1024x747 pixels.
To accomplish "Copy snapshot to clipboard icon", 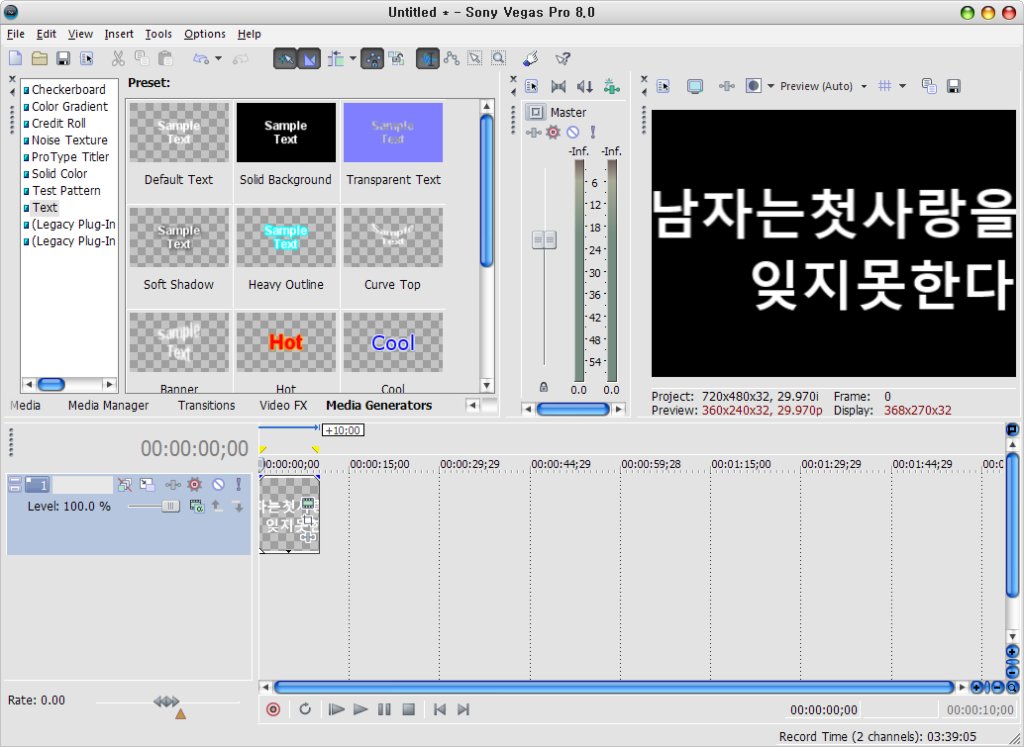I will pyautogui.click(x=929, y=86).
